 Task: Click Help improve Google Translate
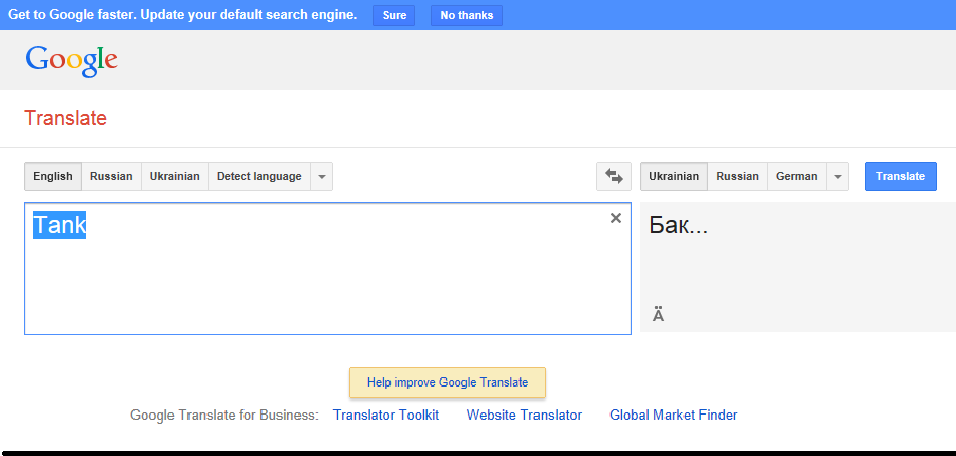tap(447, 382)
